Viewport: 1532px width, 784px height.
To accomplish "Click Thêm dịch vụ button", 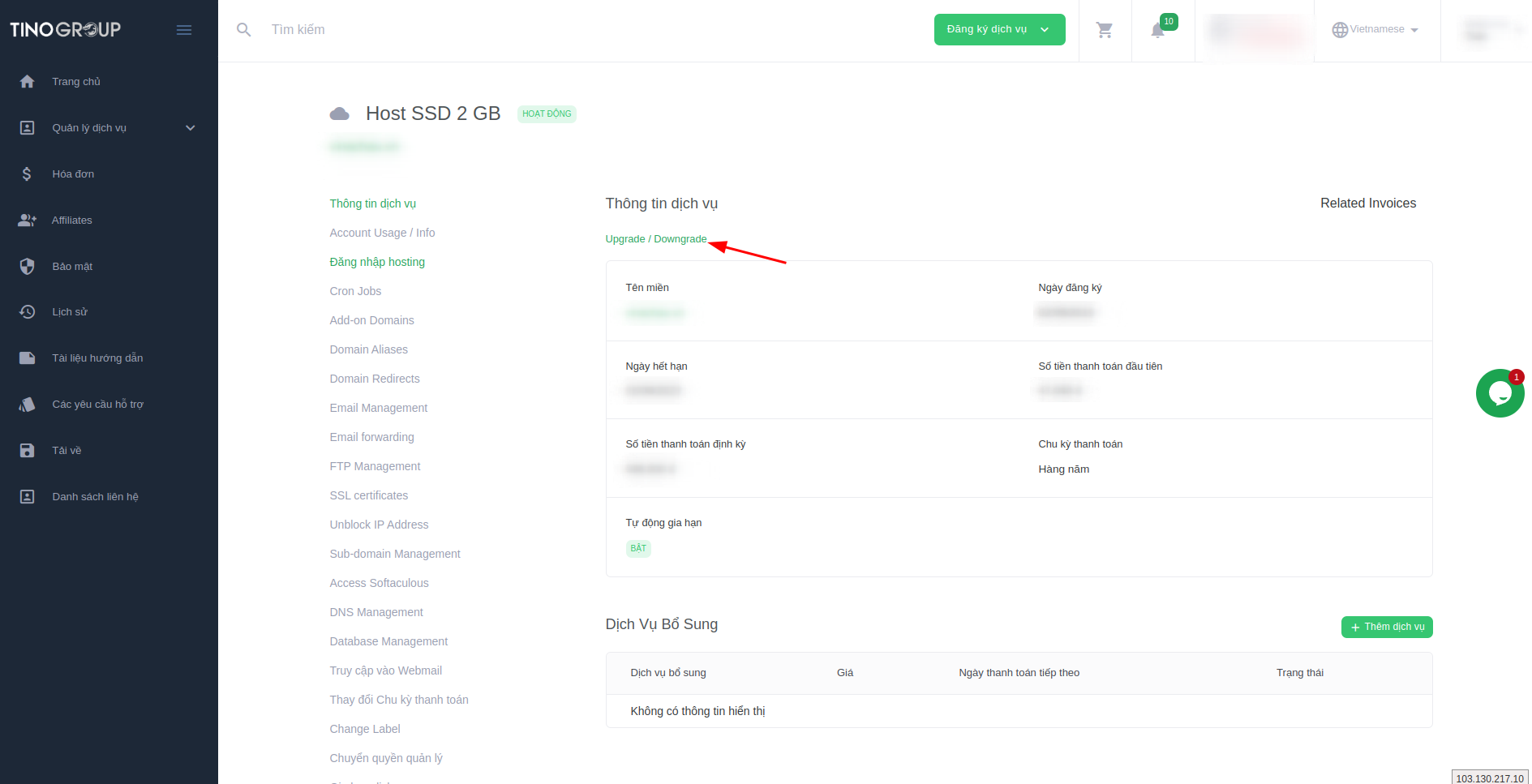I will pyautogui.click(x=1387, y=627).
